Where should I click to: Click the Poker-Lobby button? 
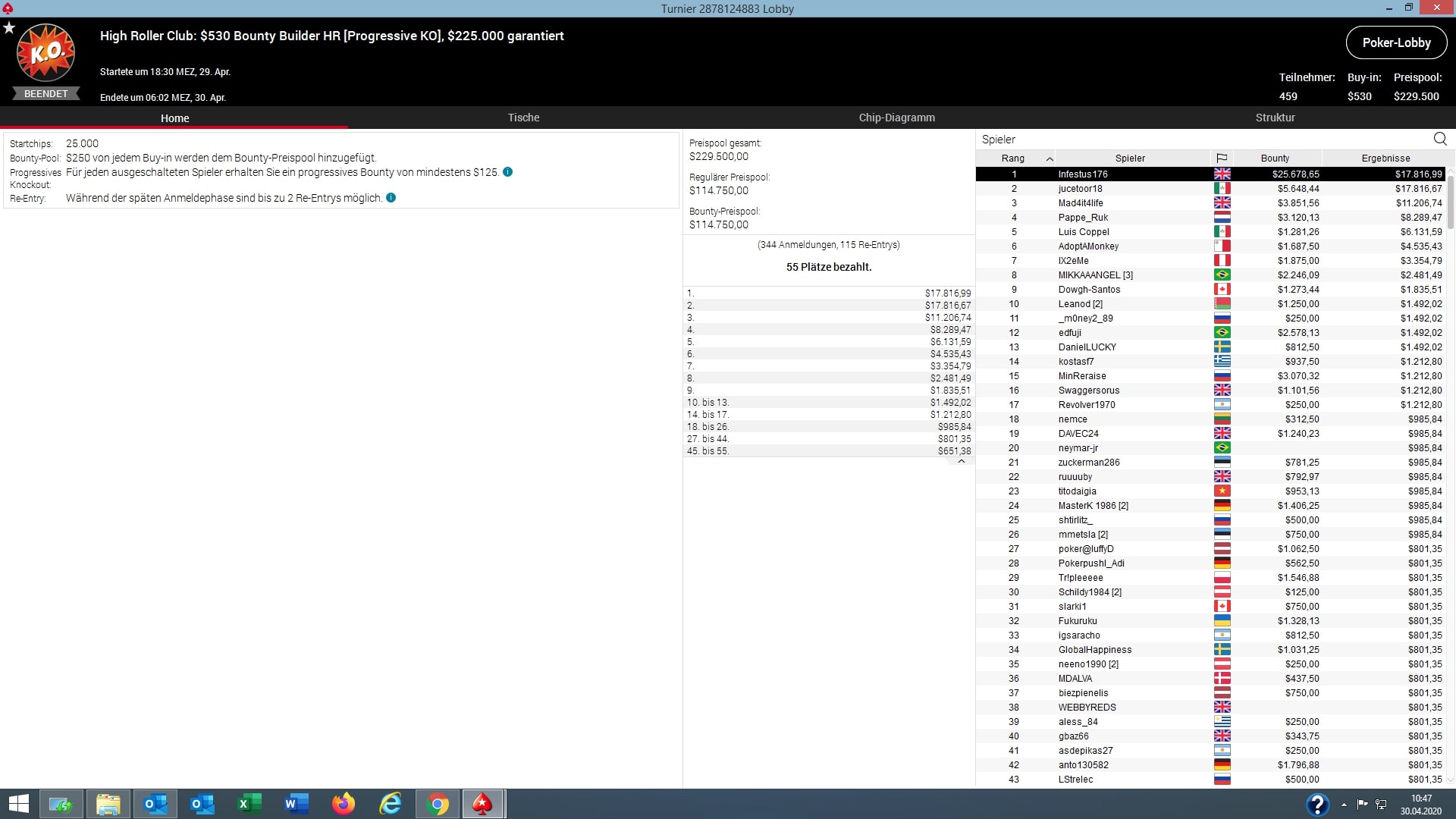point(1396,42)
